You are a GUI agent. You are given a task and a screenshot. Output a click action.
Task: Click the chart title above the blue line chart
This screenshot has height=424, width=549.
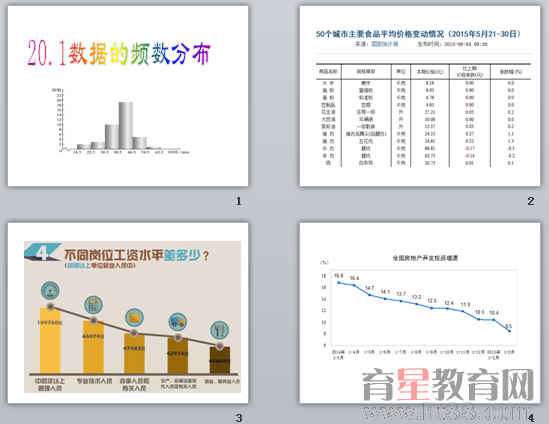[x=425, y=258]
